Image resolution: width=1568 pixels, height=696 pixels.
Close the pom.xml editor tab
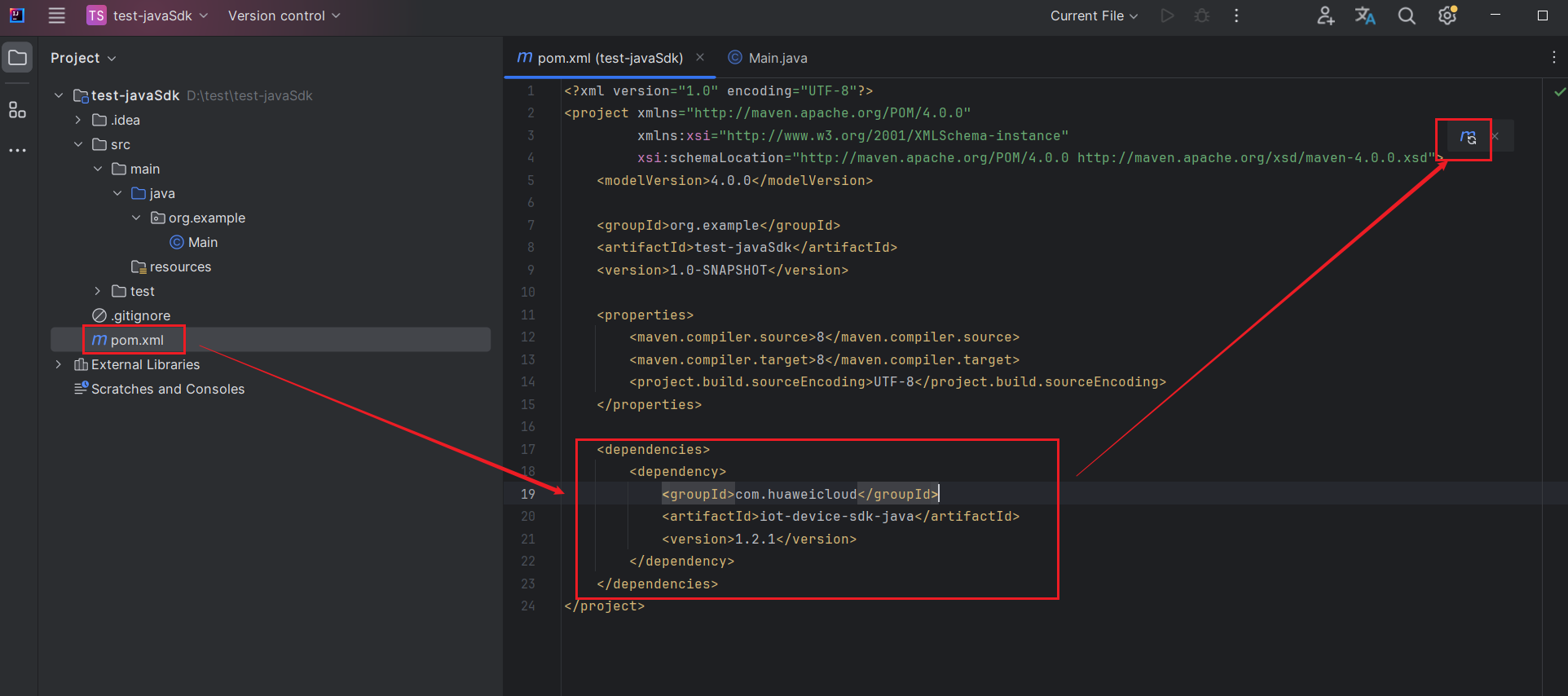coord(700,58)
